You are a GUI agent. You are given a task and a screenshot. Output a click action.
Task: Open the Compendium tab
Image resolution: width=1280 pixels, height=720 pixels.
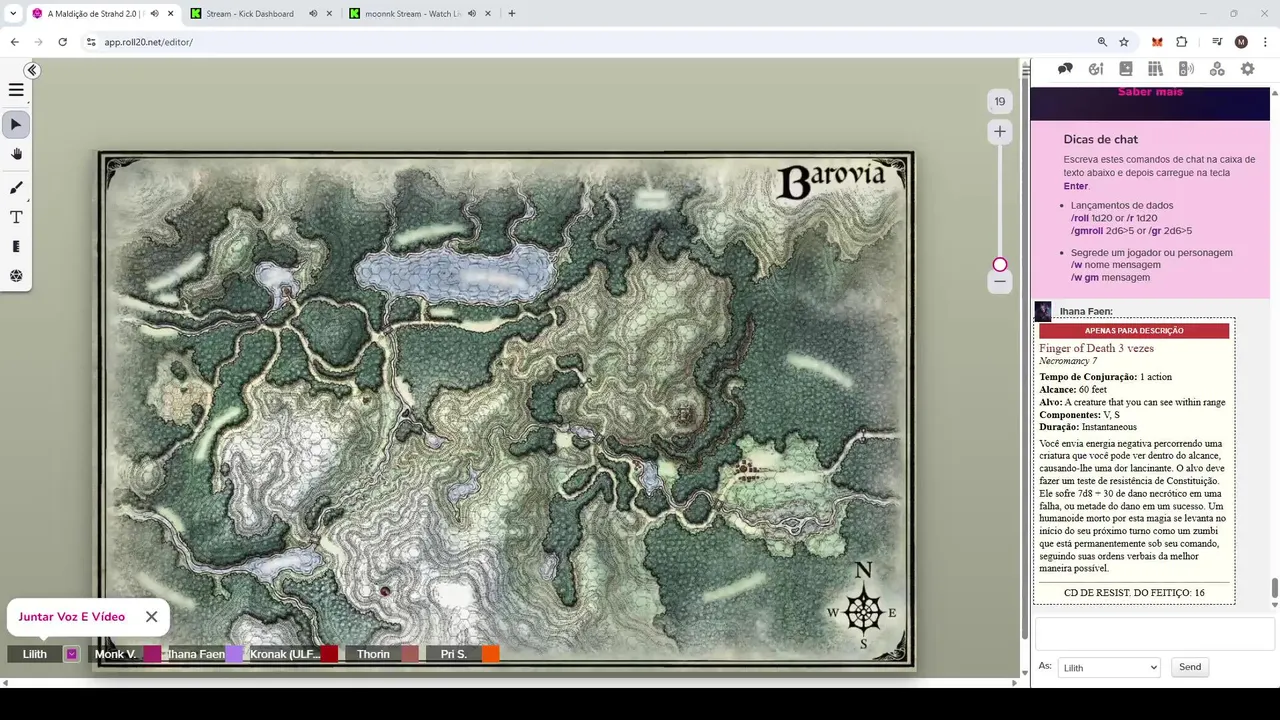point(1155,69)
